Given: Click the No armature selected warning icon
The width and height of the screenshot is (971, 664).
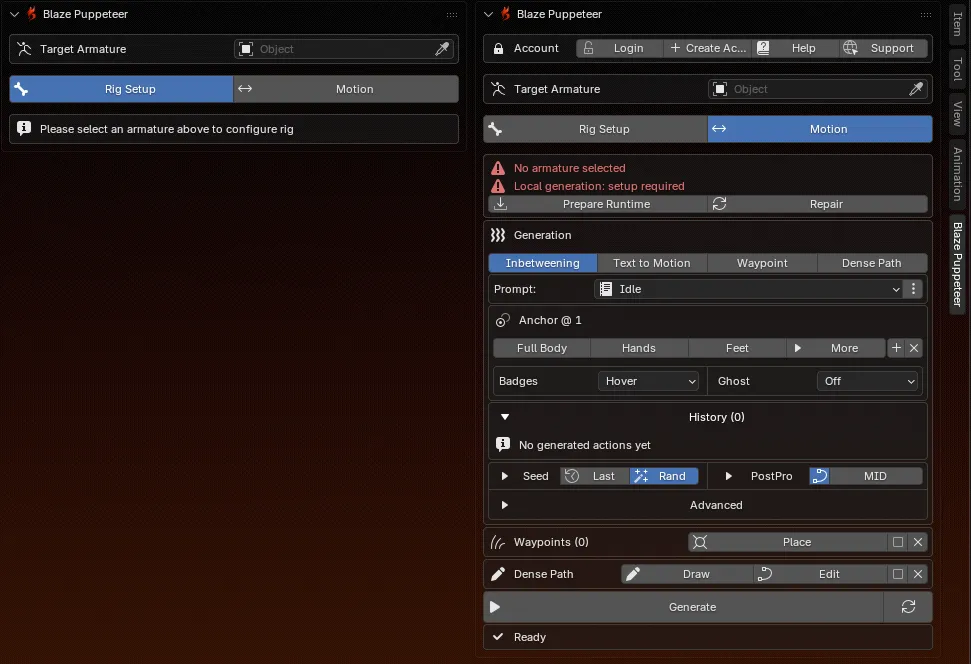Looking at the screenshot, I should pyautogui.click(x=498, y=168).
